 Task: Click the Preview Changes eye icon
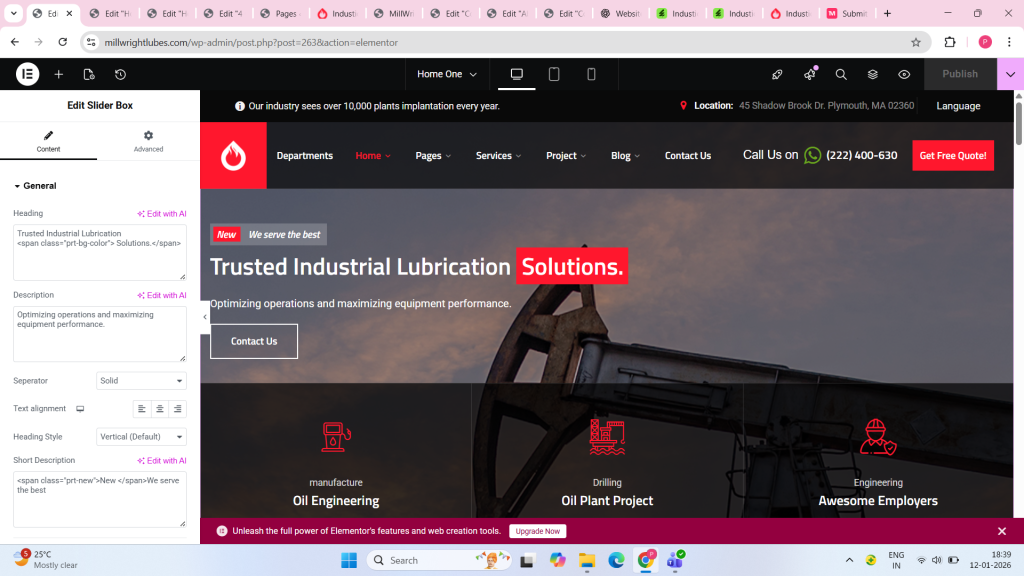point(904,74)
